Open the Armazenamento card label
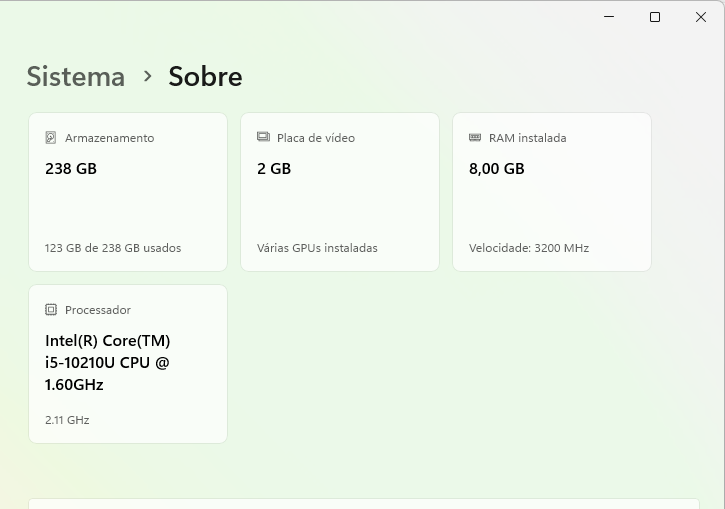 click(x=109, y=138)
